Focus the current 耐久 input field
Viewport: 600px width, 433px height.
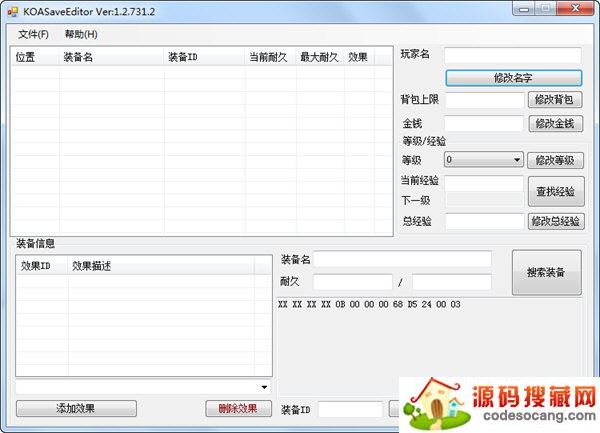pos(353,282)
